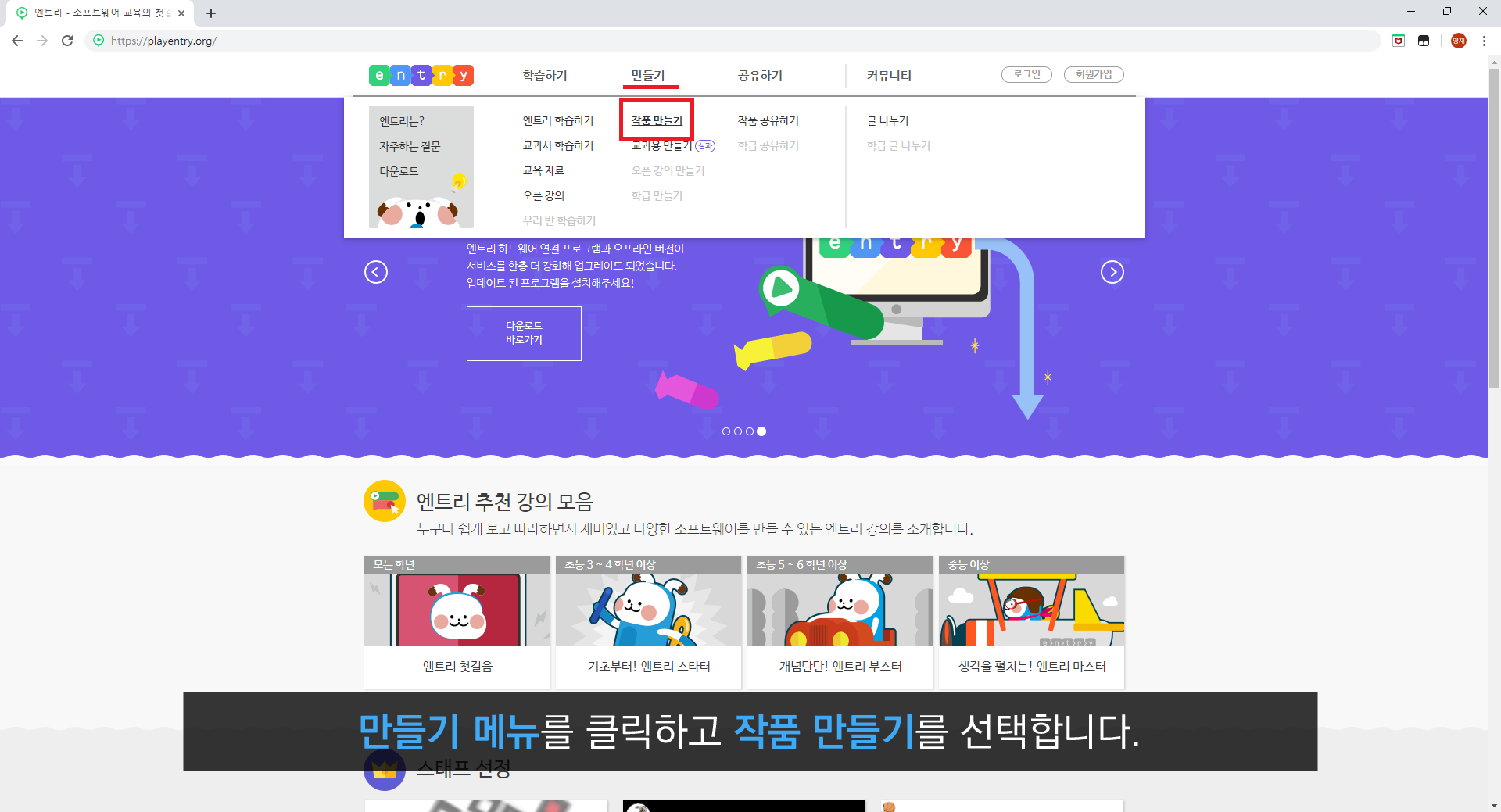This screenshot has height=812, width=1501.
Task: Click the entry logo in the header
Action: tap(421, 75)
